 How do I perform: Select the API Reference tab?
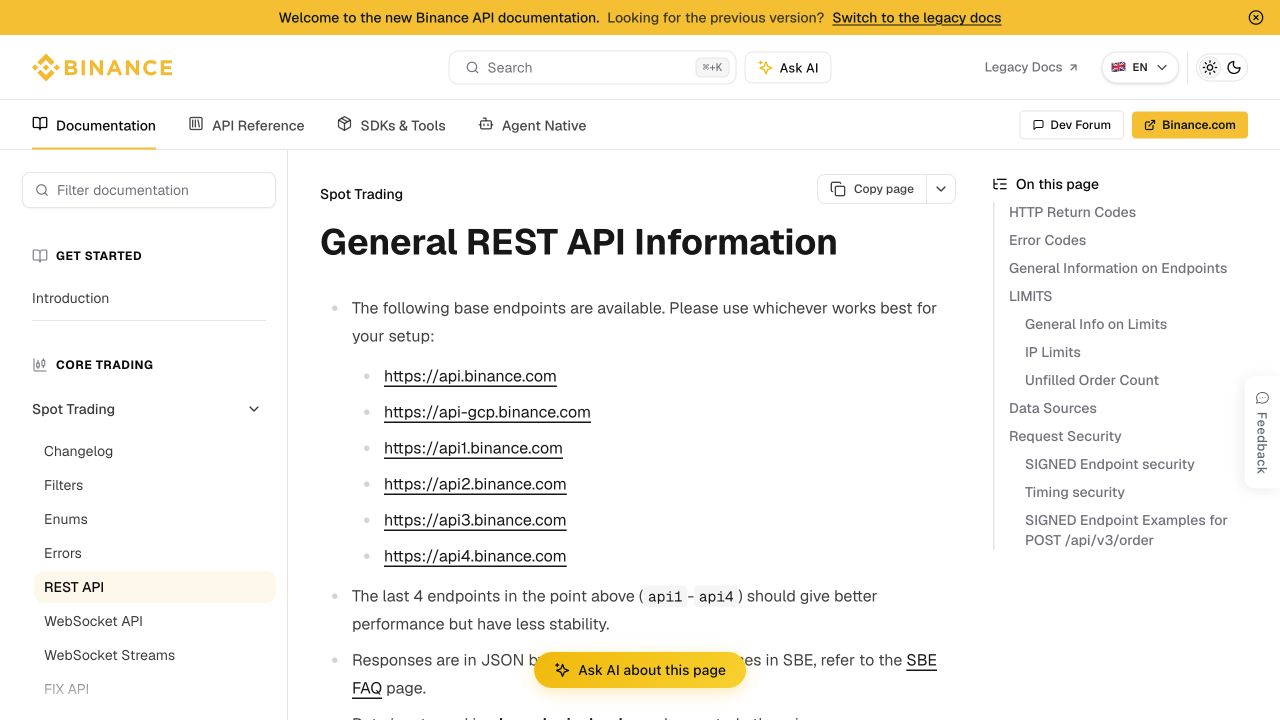pyautogui.click(x=246, y=125)
